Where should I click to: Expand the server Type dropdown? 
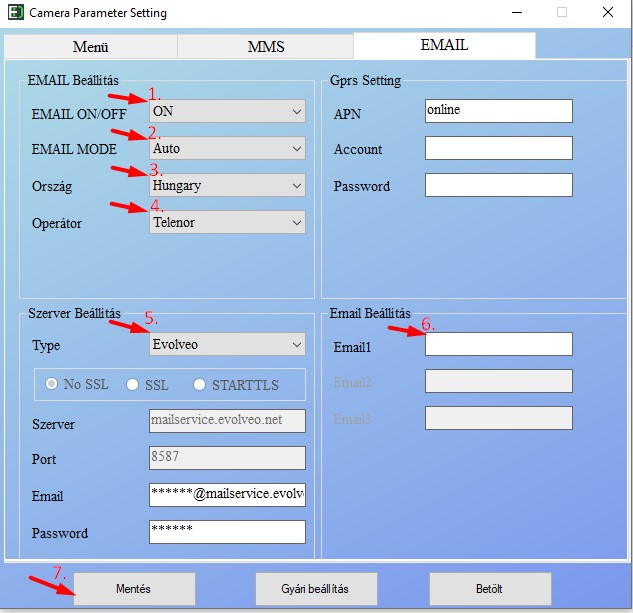(x=227, y=345)
